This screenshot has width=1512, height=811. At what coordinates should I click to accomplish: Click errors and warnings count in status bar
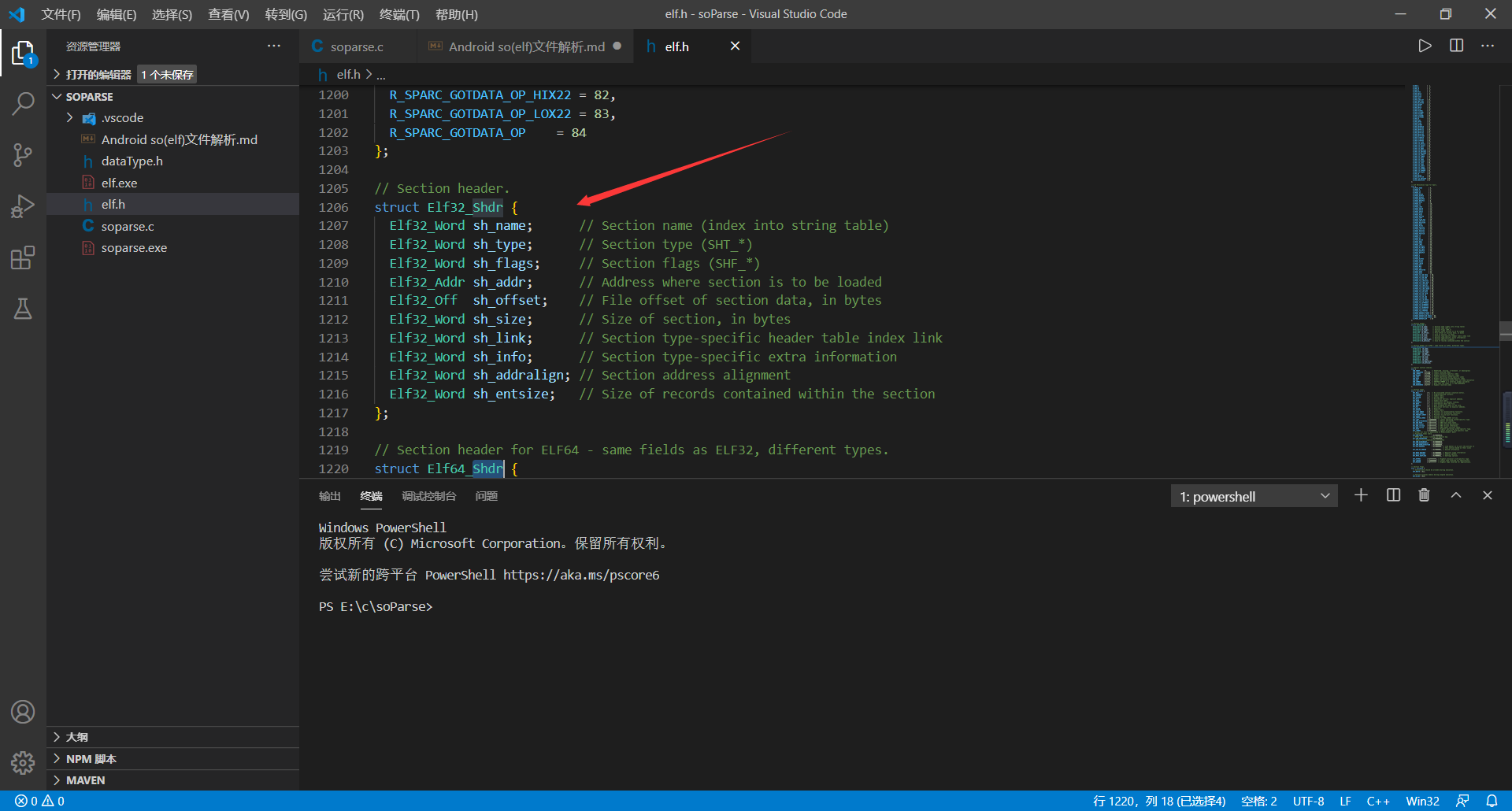39,801
